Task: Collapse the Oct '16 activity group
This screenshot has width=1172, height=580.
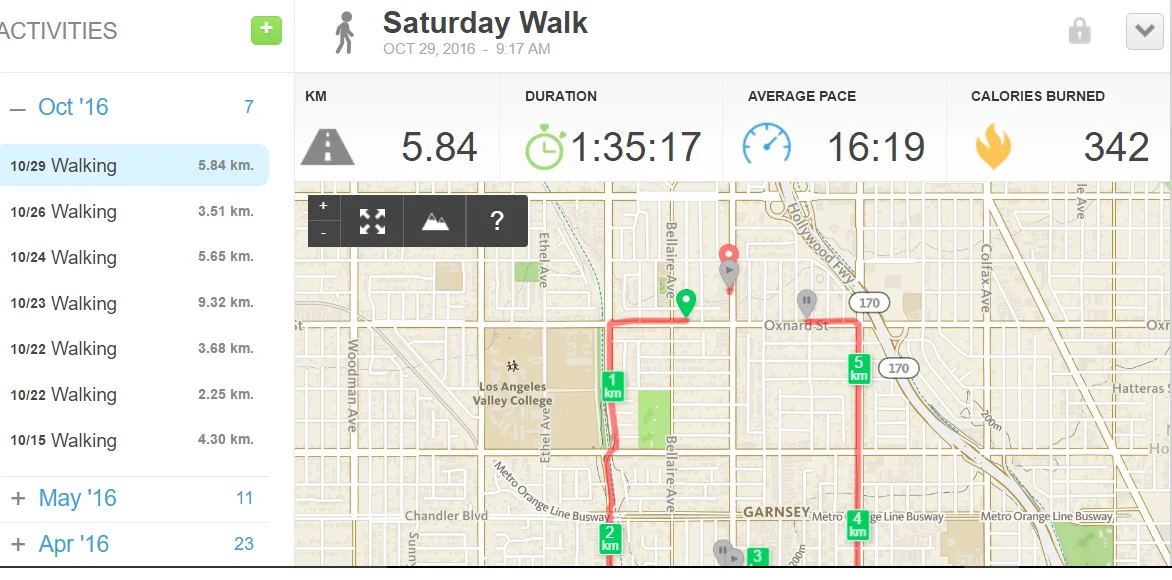Action: [x=18, y=108]
